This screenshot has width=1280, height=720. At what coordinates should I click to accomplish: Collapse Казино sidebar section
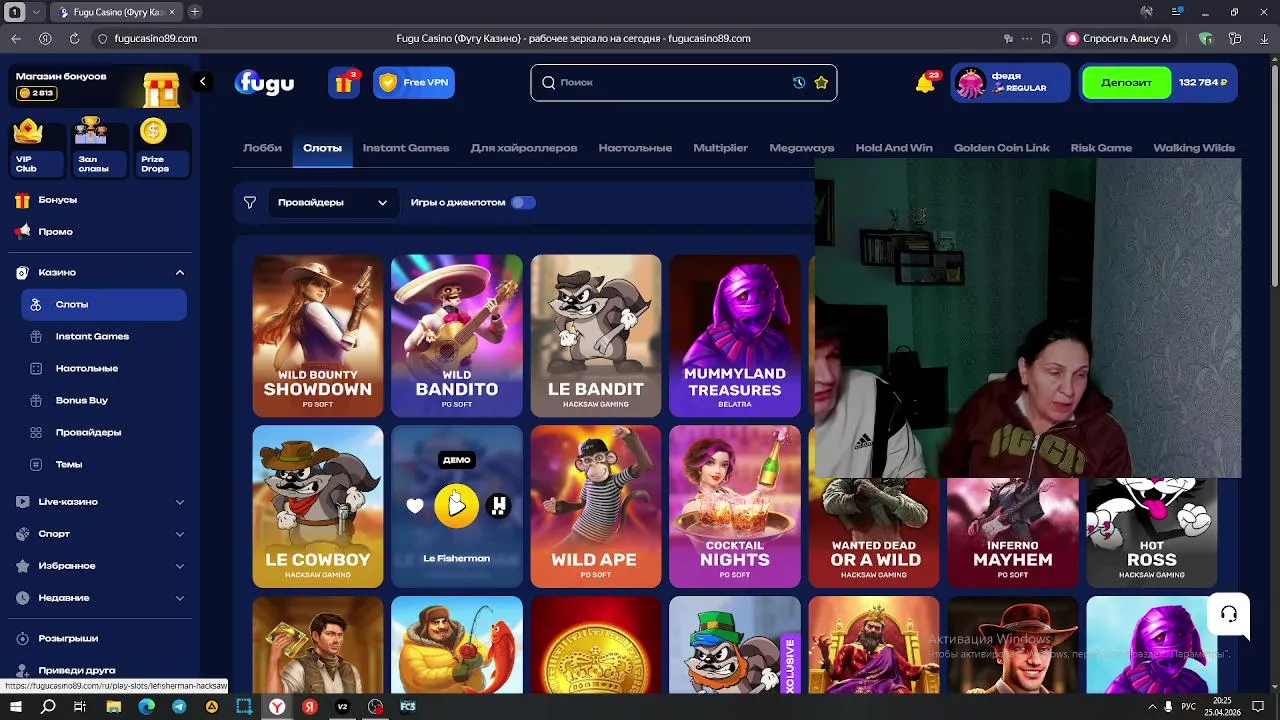180,272
